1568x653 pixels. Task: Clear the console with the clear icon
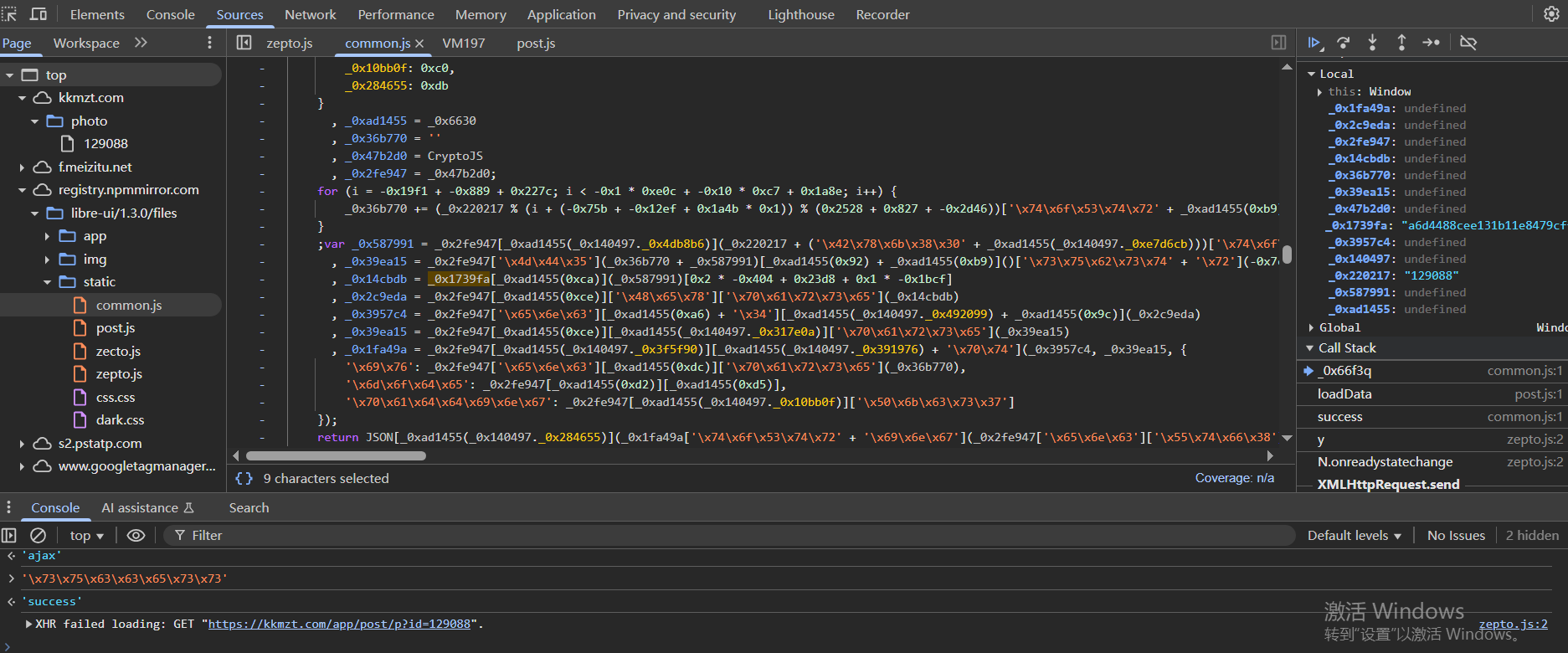(x=39, y=535)
